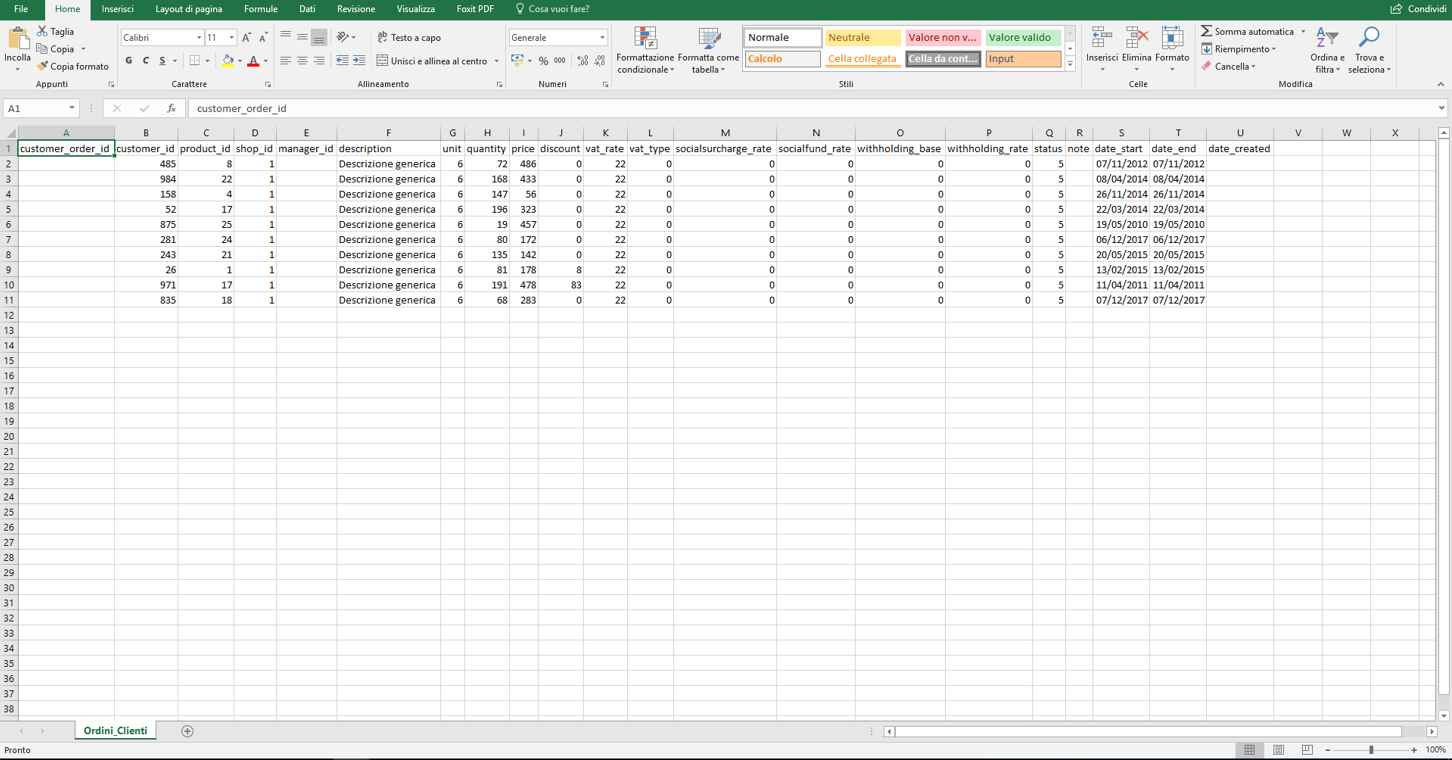The height and width of the screenshot is (760, 1452).
Task: Click the yellow fill color swatch
Action: (x=227, y=61)
